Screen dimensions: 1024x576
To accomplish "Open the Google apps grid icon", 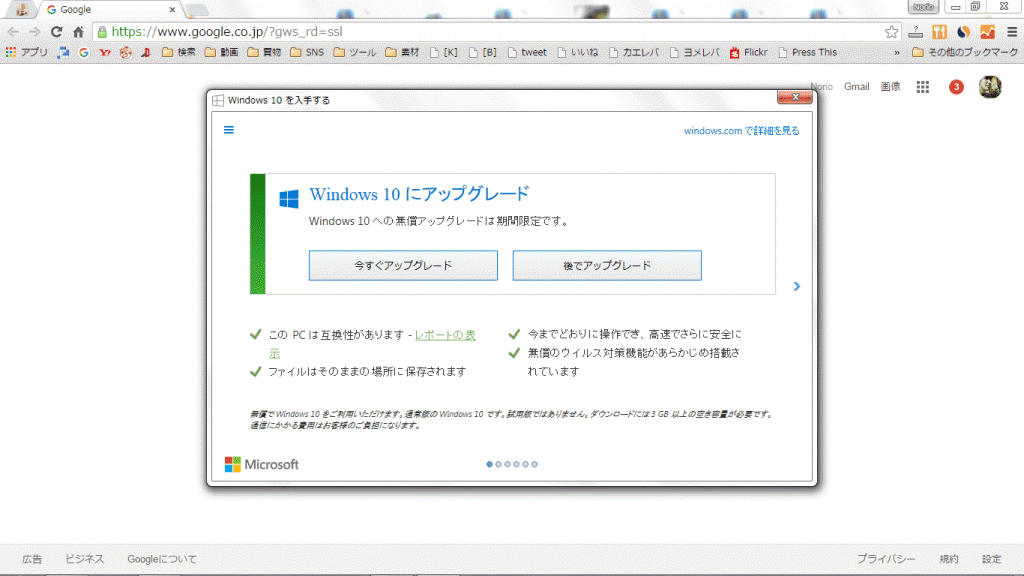I will click(923, 87).
